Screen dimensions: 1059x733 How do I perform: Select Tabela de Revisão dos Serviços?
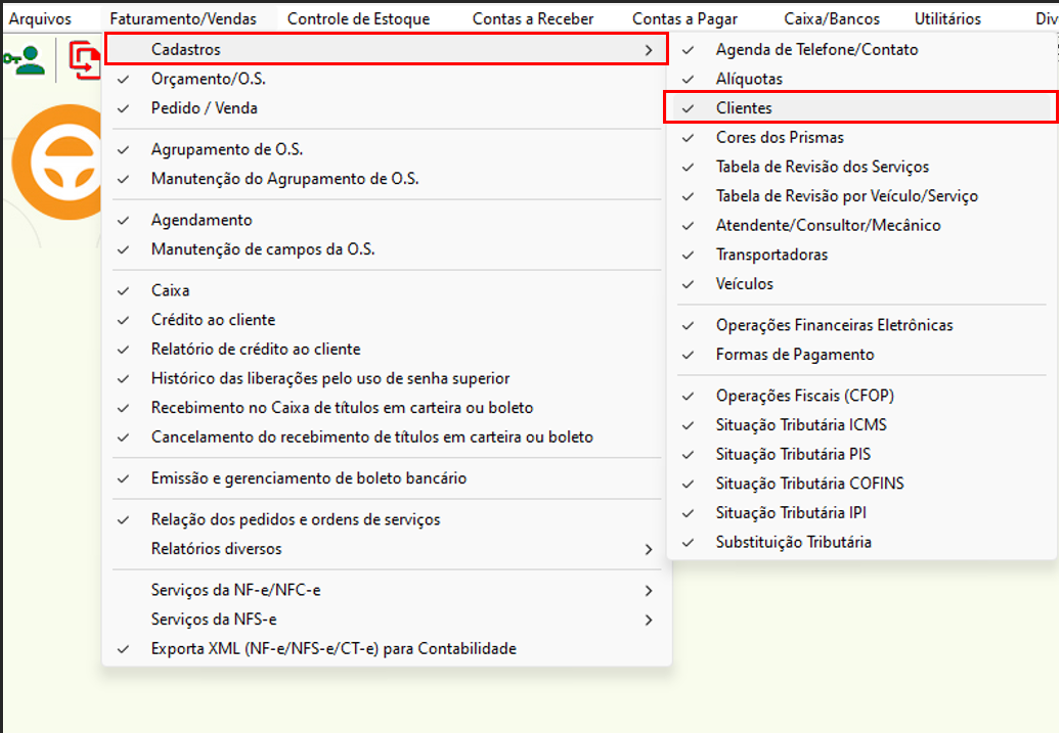[861, 167]
